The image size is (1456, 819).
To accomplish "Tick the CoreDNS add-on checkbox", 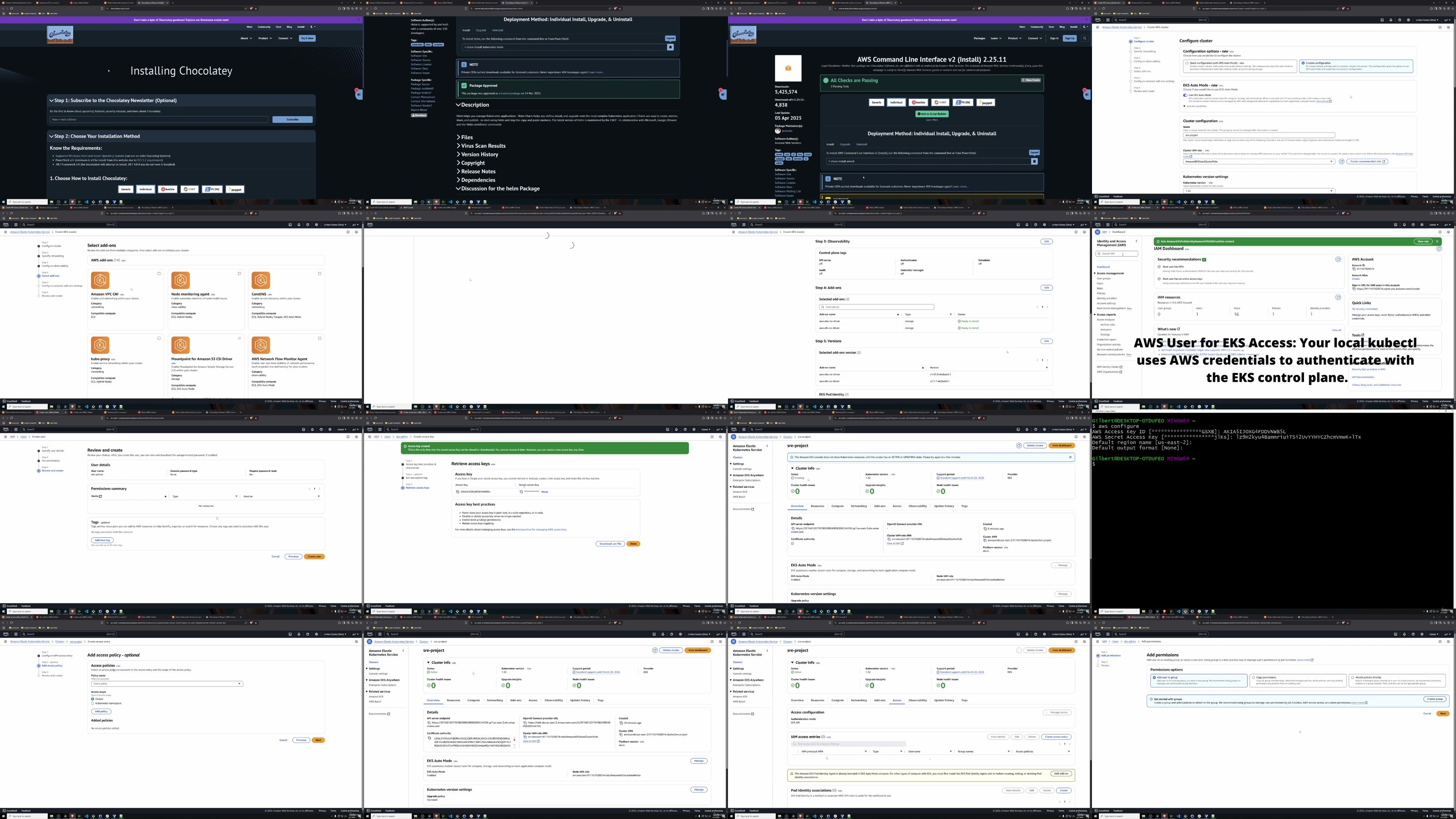I will [319, 273].
